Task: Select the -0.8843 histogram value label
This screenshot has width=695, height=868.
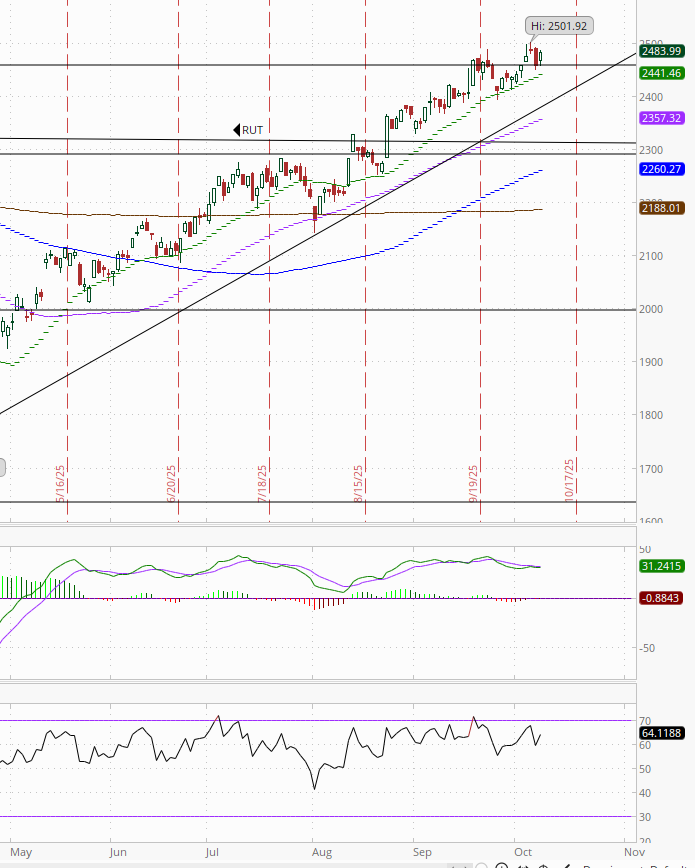Action: click(662, 598)
